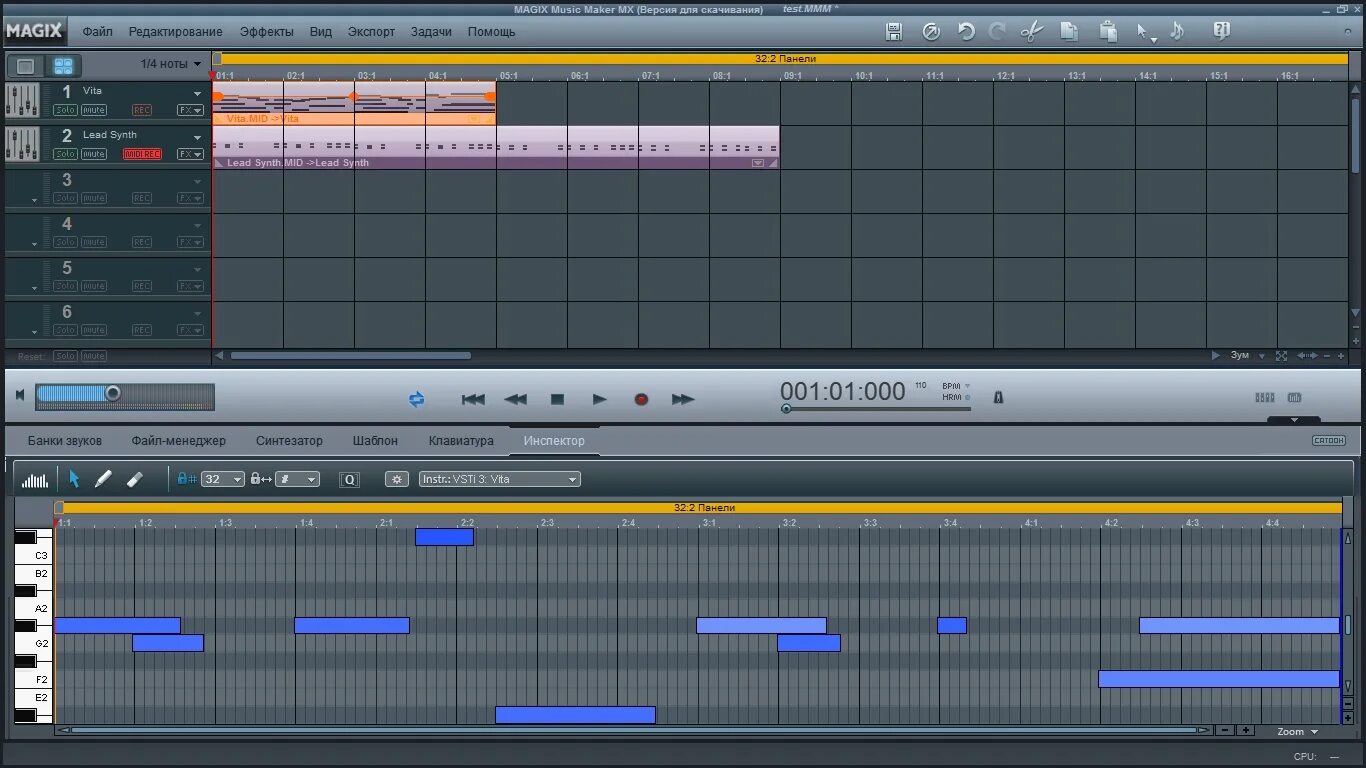Click the record button in transport
The width and height of the screenshot is (1366, 768).
(641, 399)
